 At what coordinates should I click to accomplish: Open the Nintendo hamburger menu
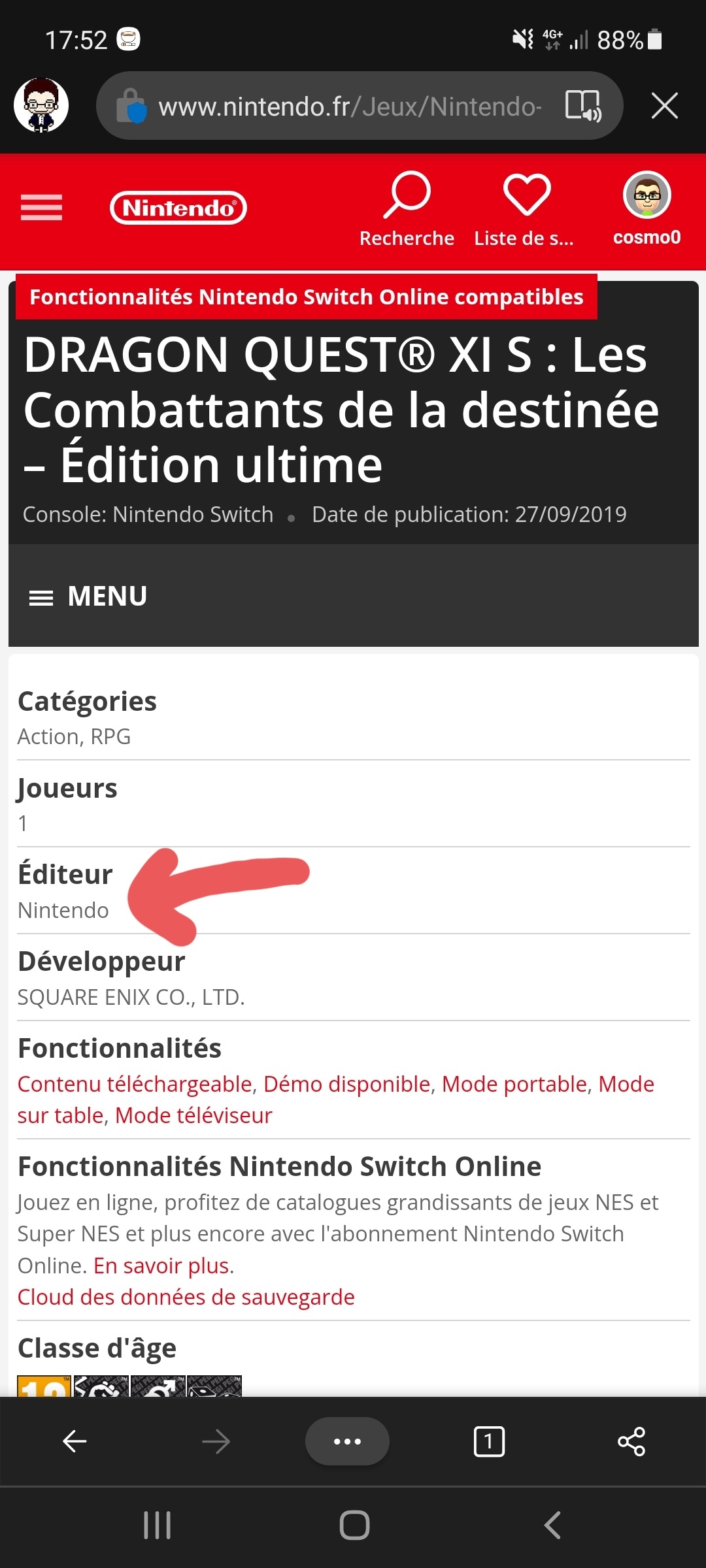[41, 208]
